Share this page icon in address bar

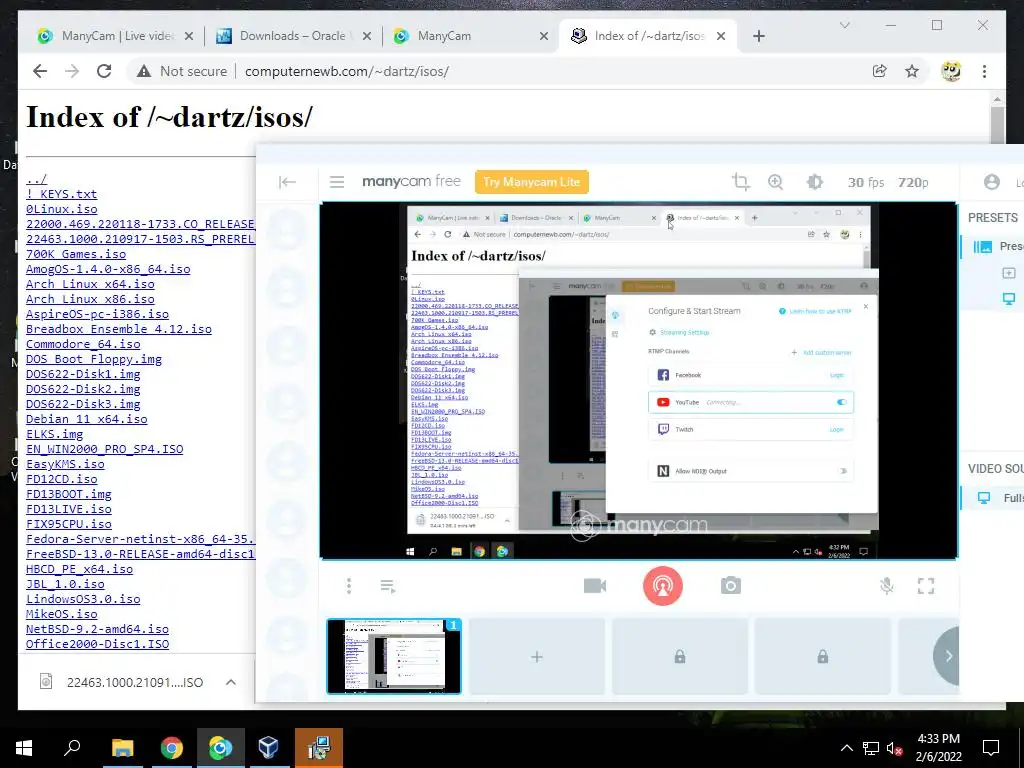point(880,71)
